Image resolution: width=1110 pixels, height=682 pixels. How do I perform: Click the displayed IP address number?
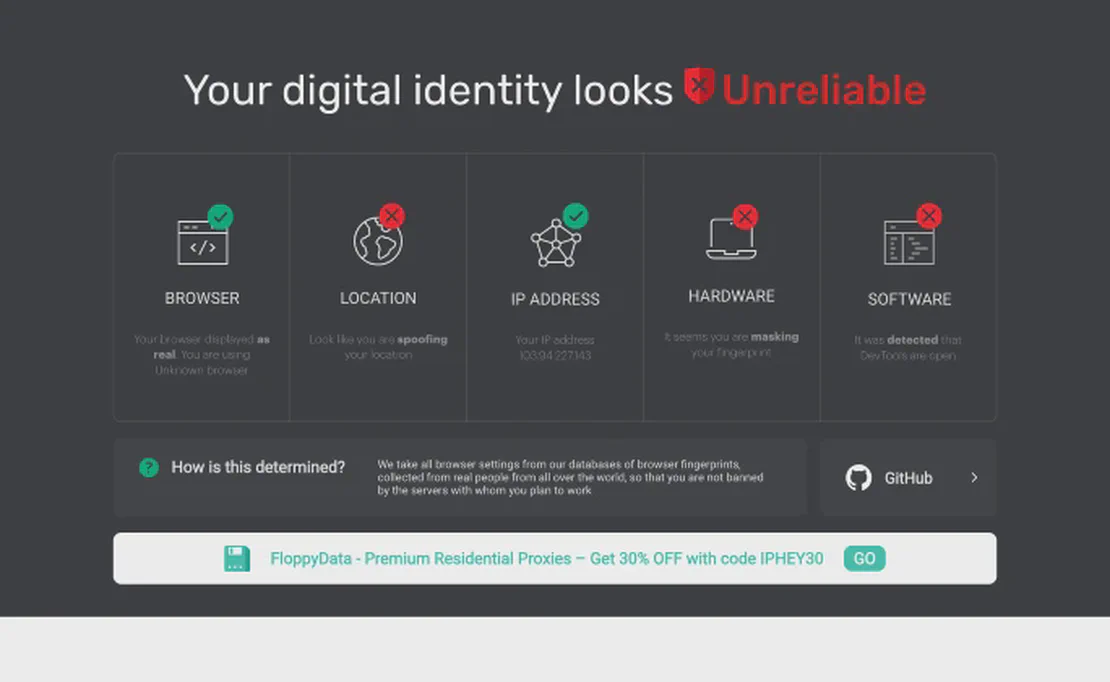pos(554,356)
